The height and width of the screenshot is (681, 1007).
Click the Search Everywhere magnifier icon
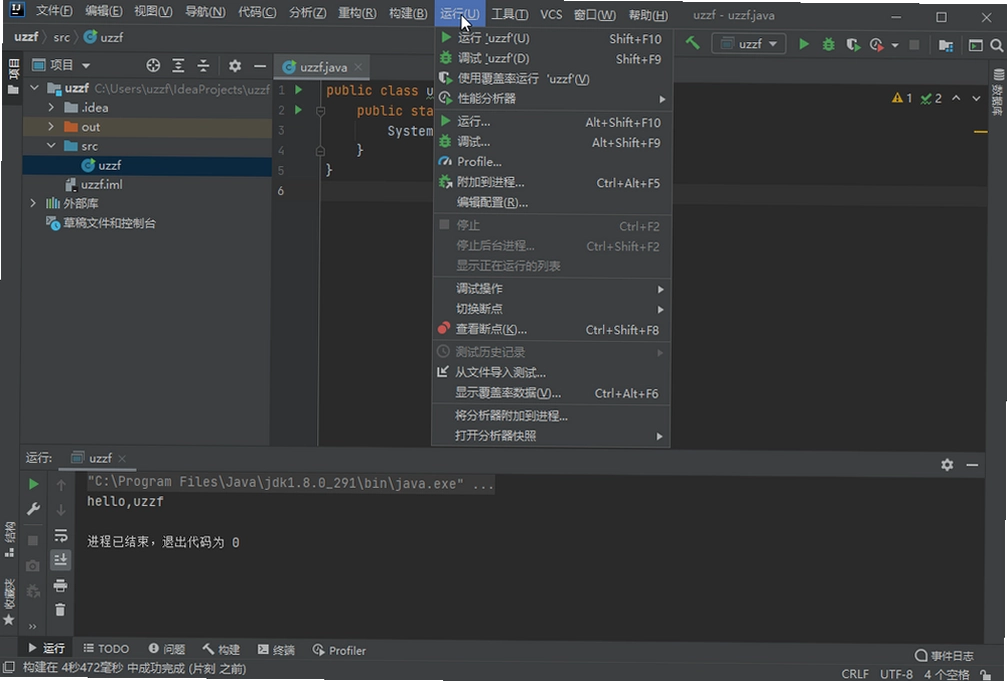(x=996, y=45)
